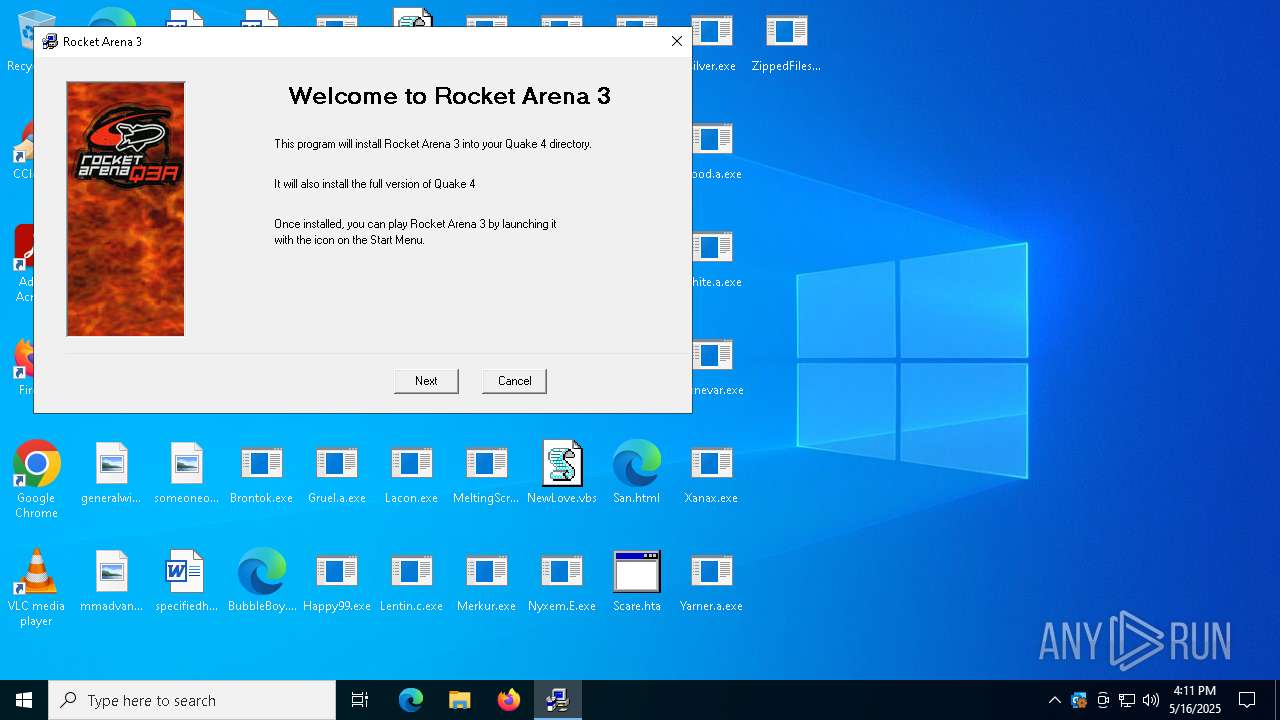Select San.html desktop icon
This screenshot has height=720, width=1280.
click(x=636, y=473)
